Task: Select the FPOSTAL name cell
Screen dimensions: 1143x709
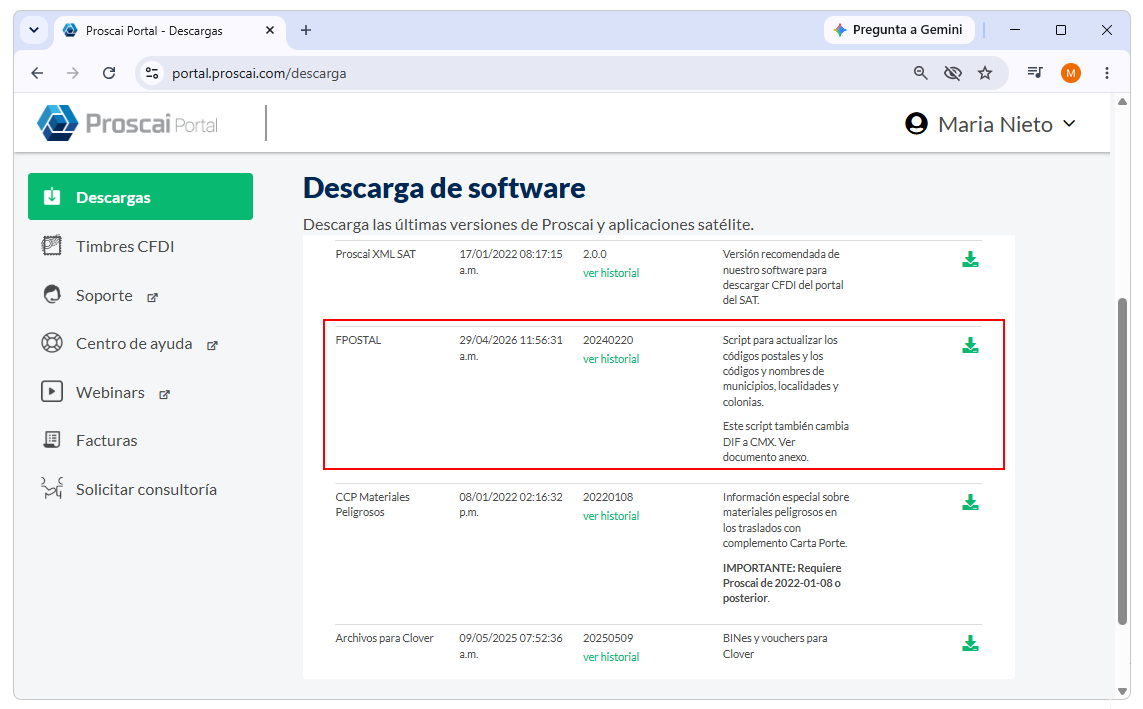Action: 358,340
